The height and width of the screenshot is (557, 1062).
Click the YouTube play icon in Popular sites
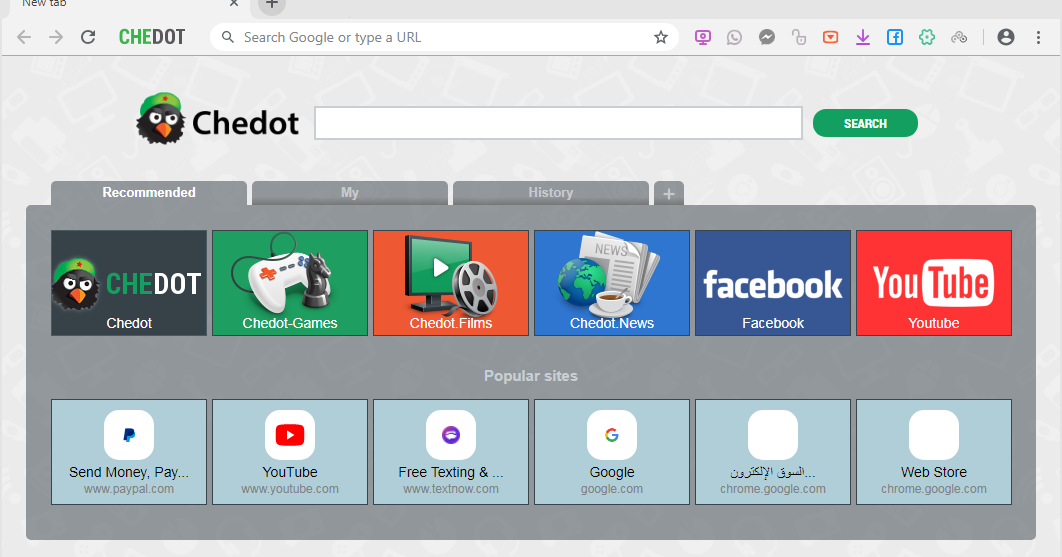(x=290, y=435)
